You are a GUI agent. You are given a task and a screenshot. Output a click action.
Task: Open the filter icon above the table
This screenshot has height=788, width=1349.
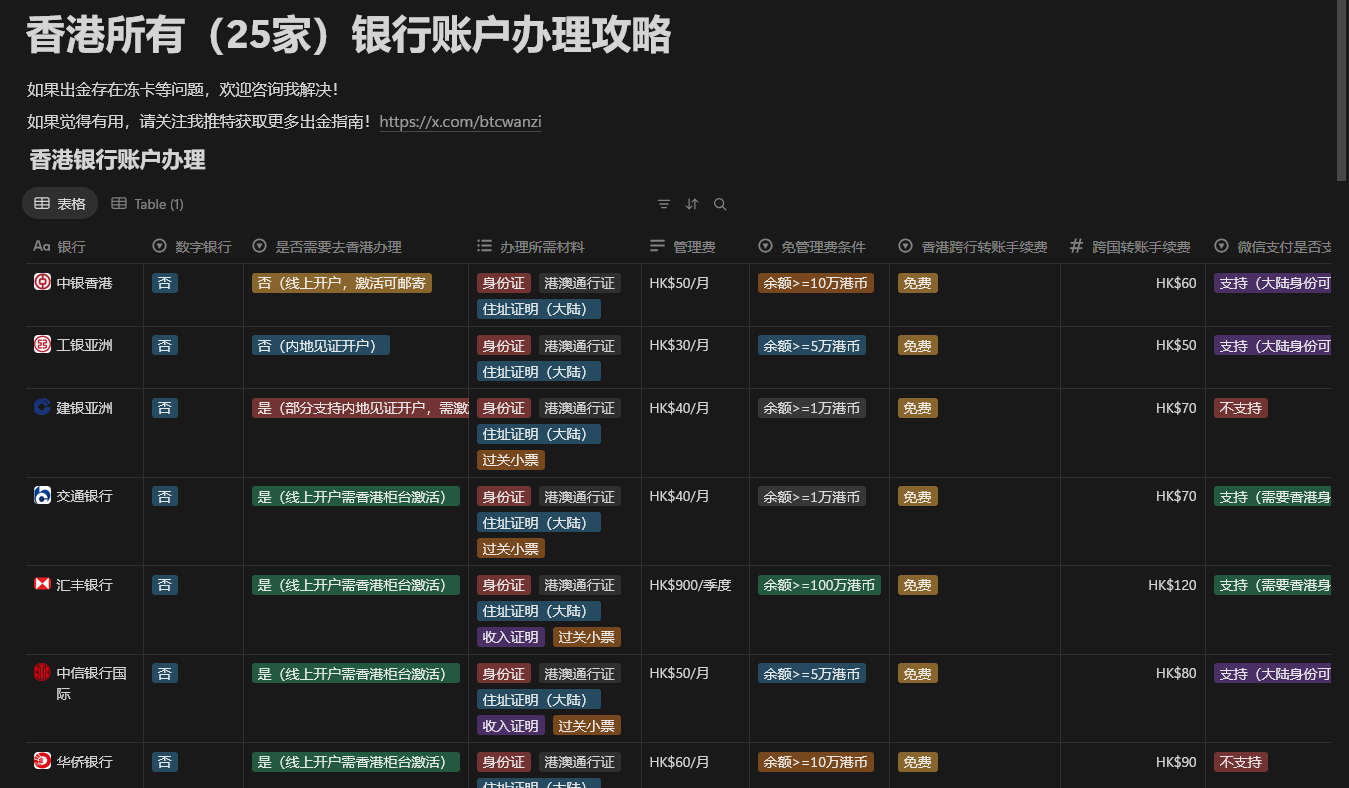coord(664,204)
